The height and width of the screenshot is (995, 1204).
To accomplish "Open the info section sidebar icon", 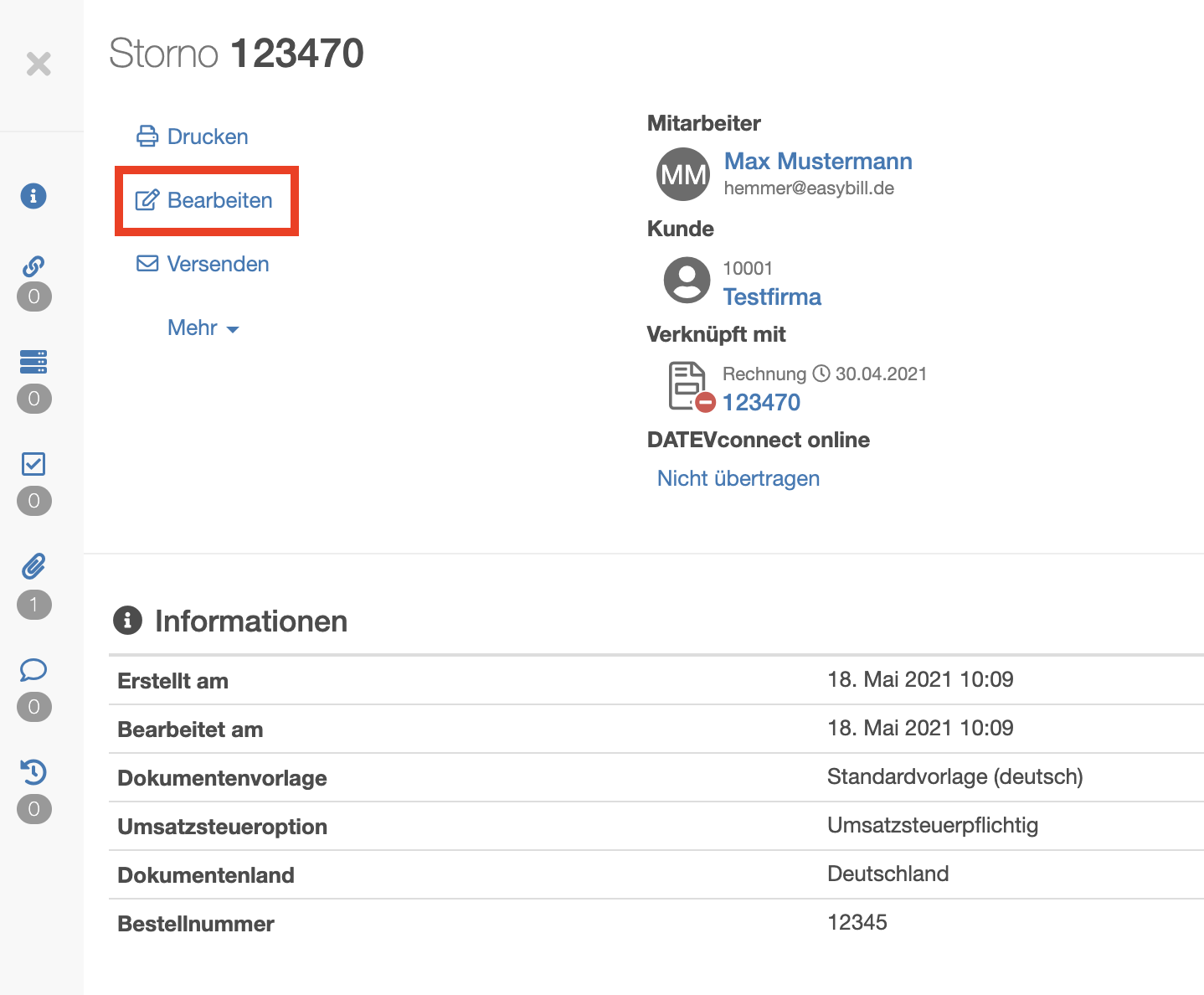I will 33,196.
